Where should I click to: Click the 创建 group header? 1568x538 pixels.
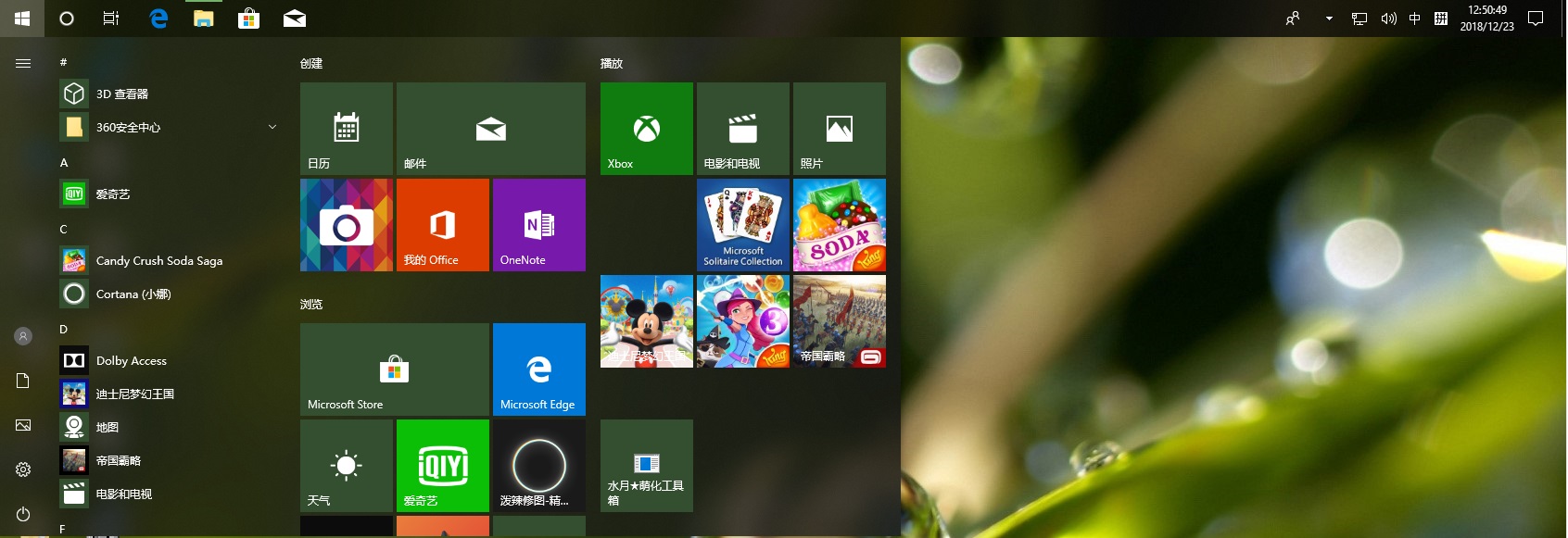pyautogui.click(x=311, y=63)
